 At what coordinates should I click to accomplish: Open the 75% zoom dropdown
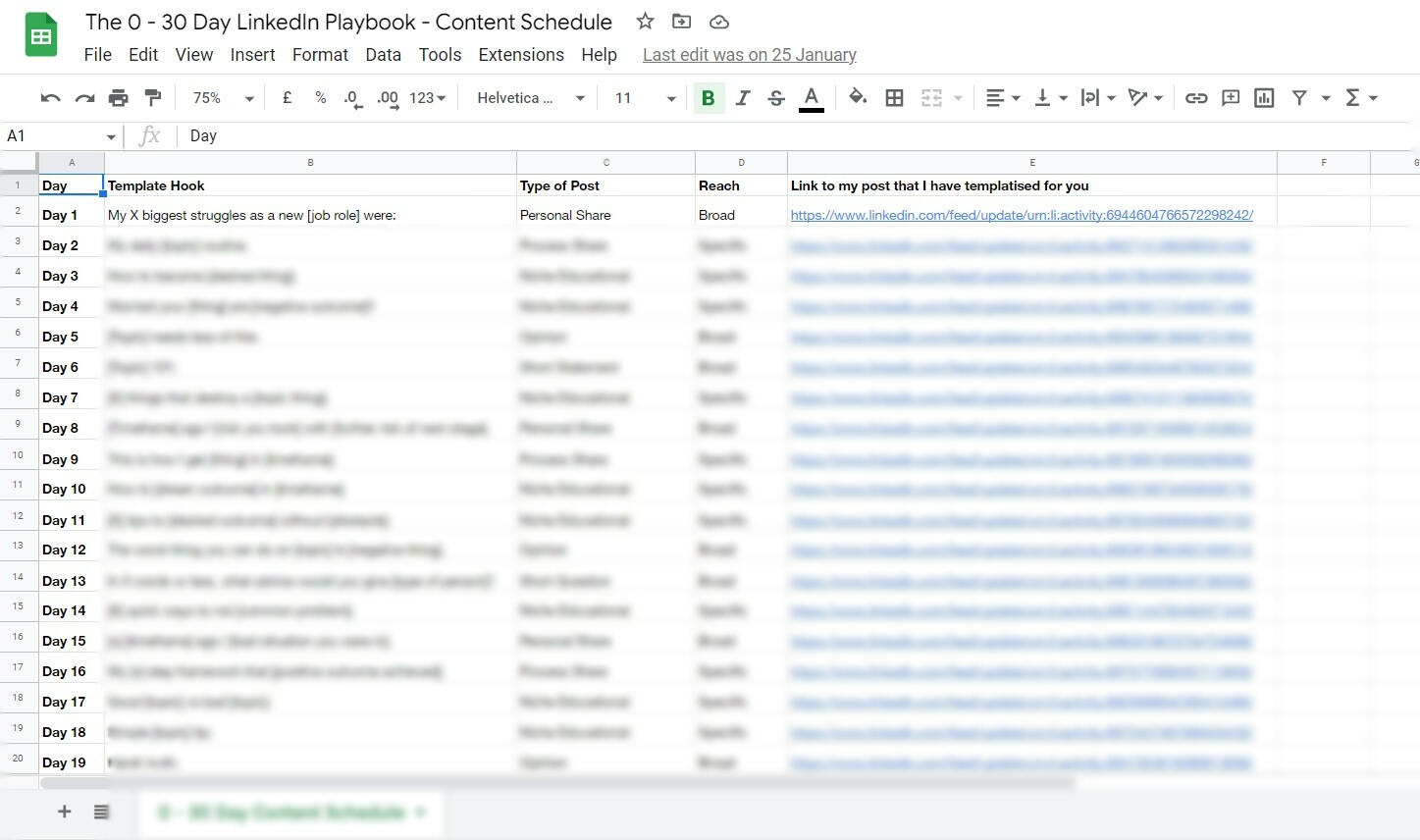[x=223, y=98]
